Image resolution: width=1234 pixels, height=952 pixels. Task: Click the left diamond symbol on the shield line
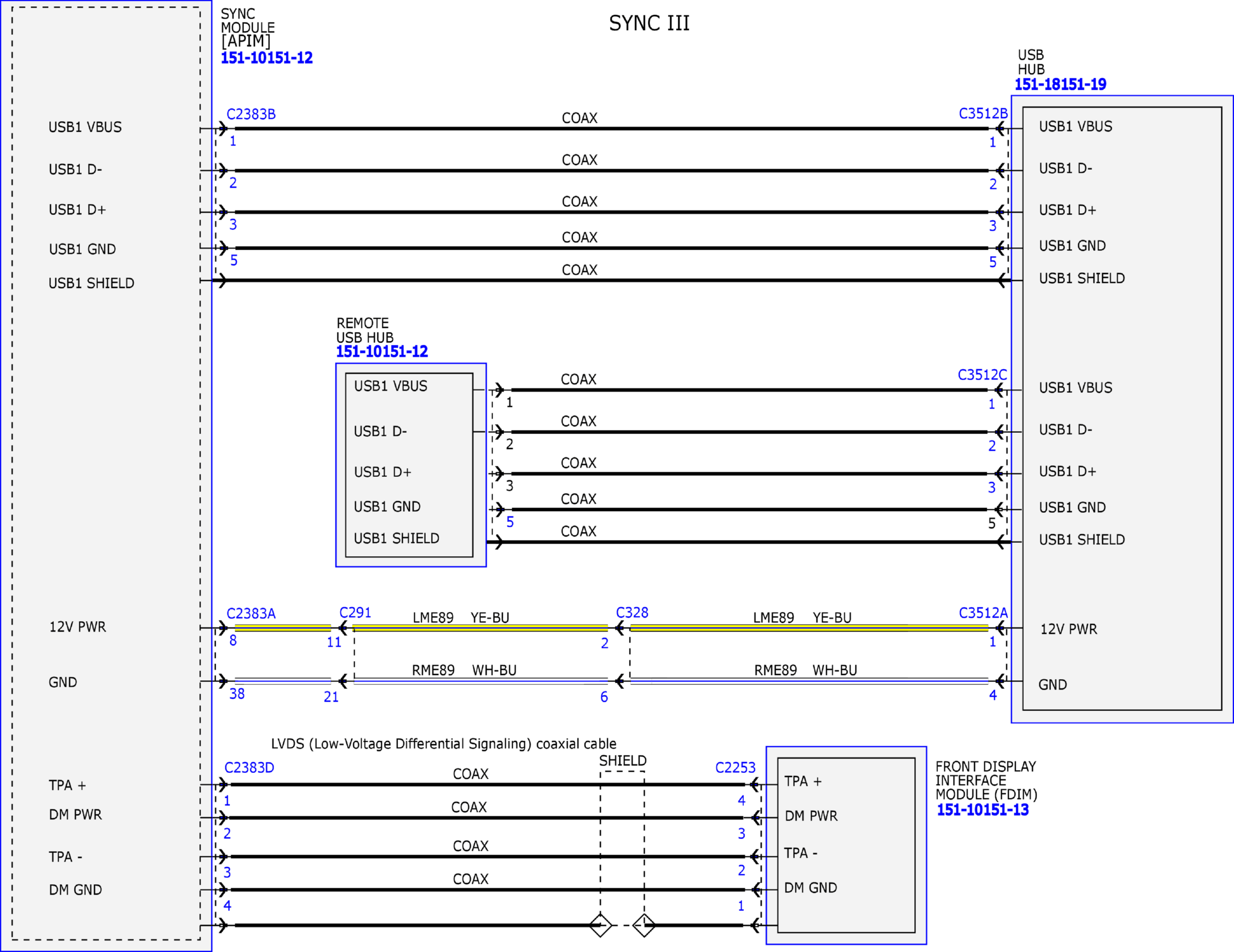tap(600, 925)
